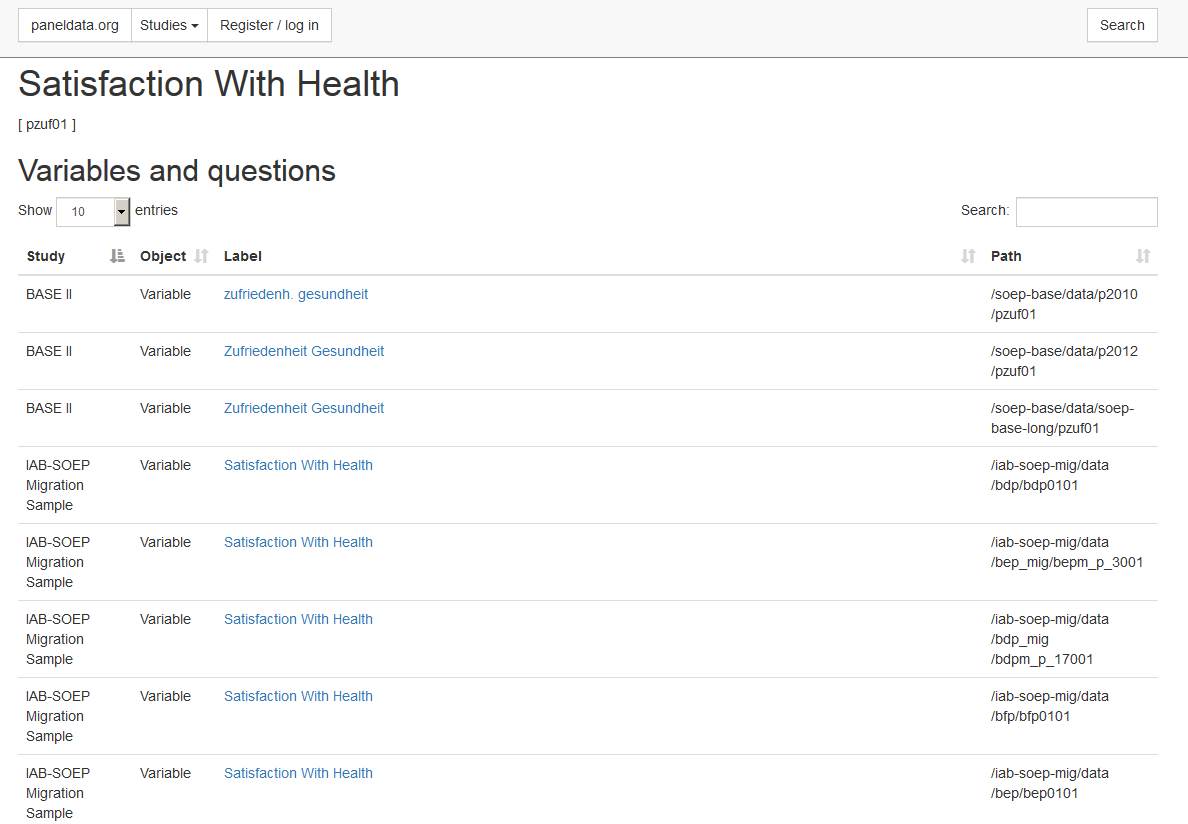1188x824 pixels.
Task: Open Satisfaction With Health link for bepm_p_3001
Action: 298,542
